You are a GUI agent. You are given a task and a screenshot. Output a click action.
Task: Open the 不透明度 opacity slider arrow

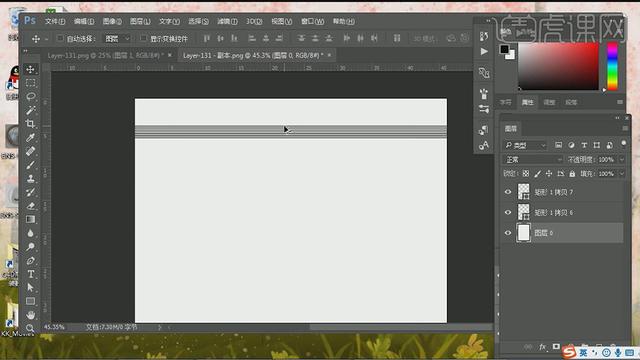click(x=621, y=160)
